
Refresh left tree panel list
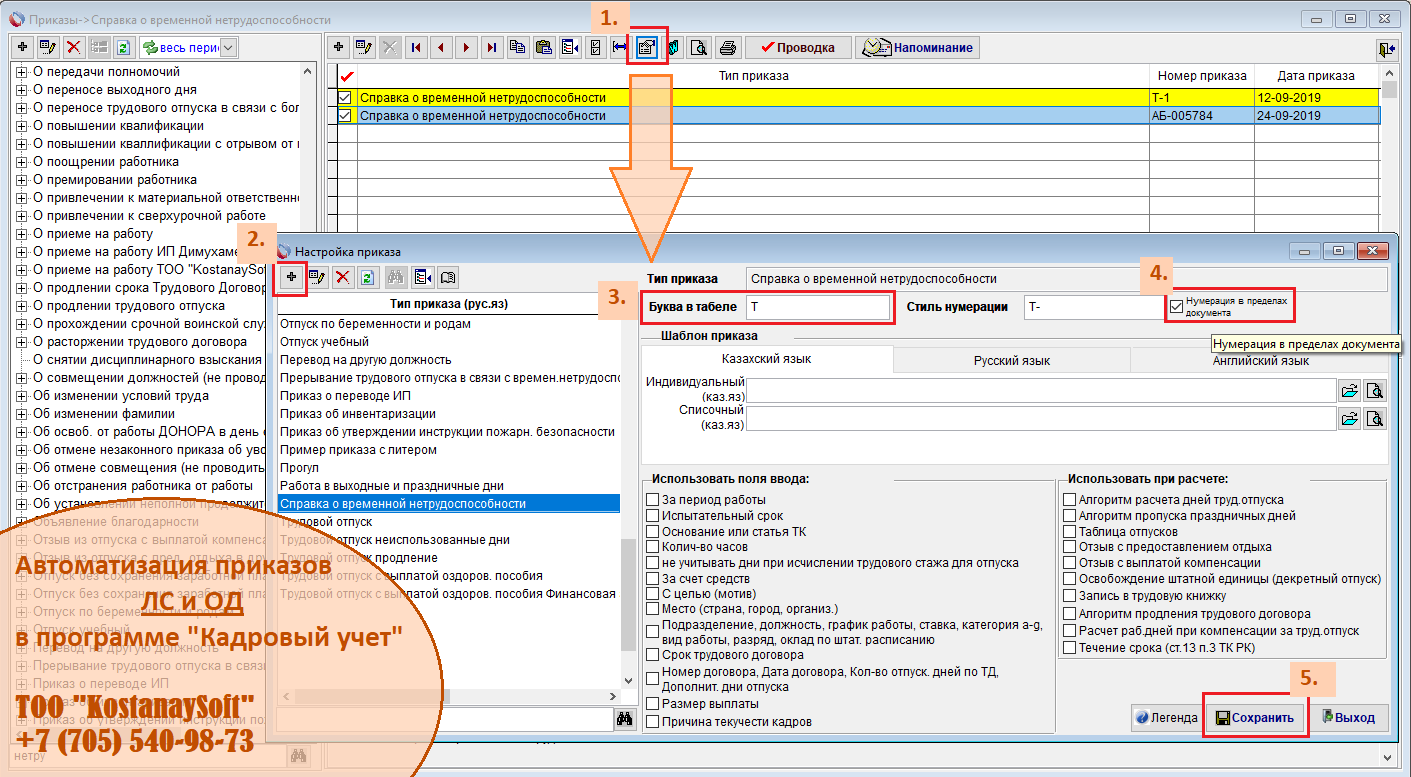coord(124,47)
